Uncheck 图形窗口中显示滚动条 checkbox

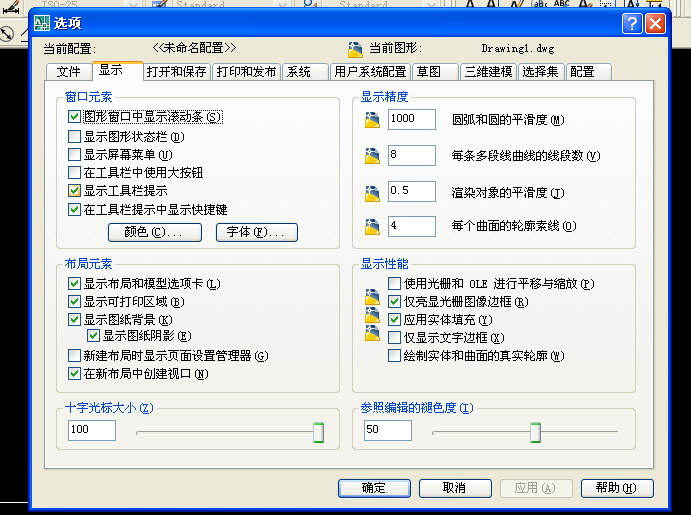[x=74, y=117]
